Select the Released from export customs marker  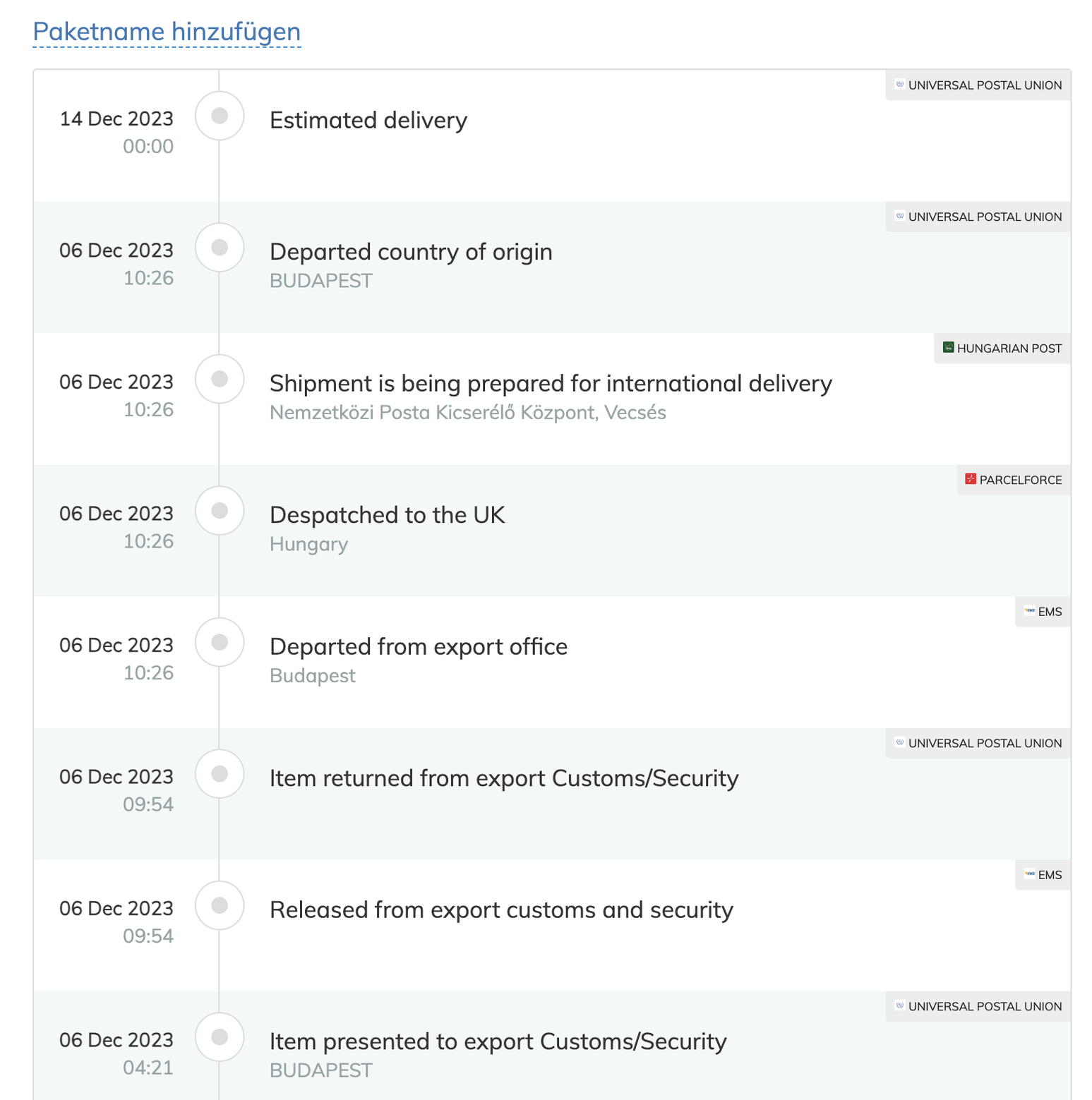(x=220, y=905)
